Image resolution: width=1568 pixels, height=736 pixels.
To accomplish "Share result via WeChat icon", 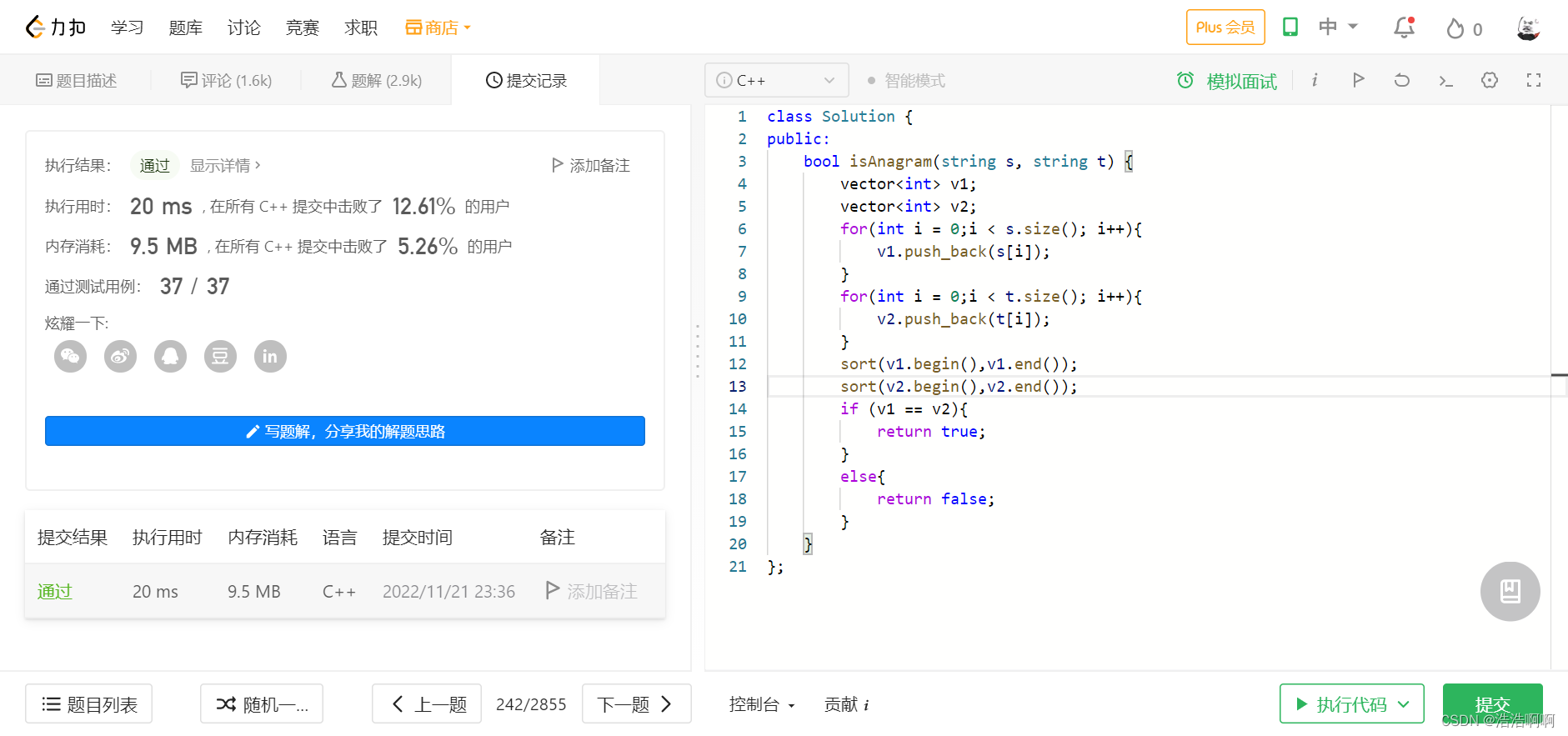I will click(x=70, y=357).
